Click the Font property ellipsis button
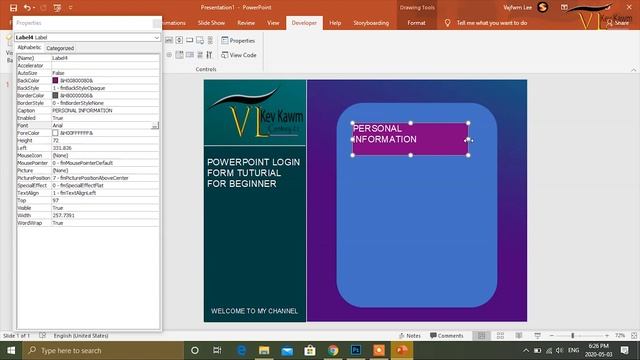This screenshot has width=640, height=360. [155, 126]
